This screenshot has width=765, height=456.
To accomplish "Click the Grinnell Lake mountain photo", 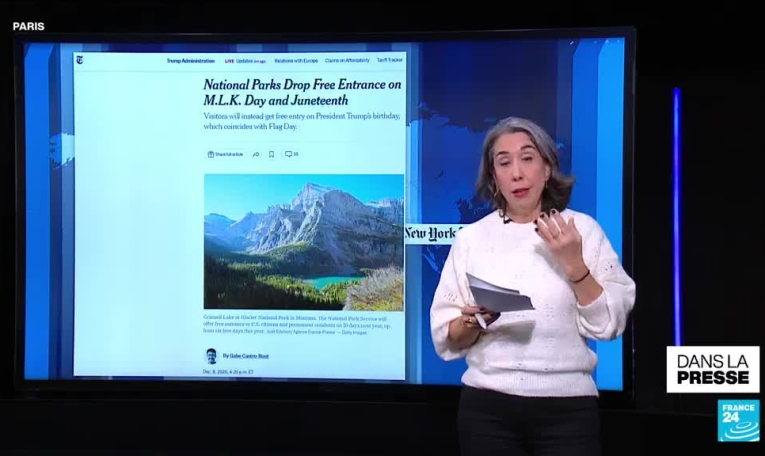I will pyautogui.click(x=303, y=242).
